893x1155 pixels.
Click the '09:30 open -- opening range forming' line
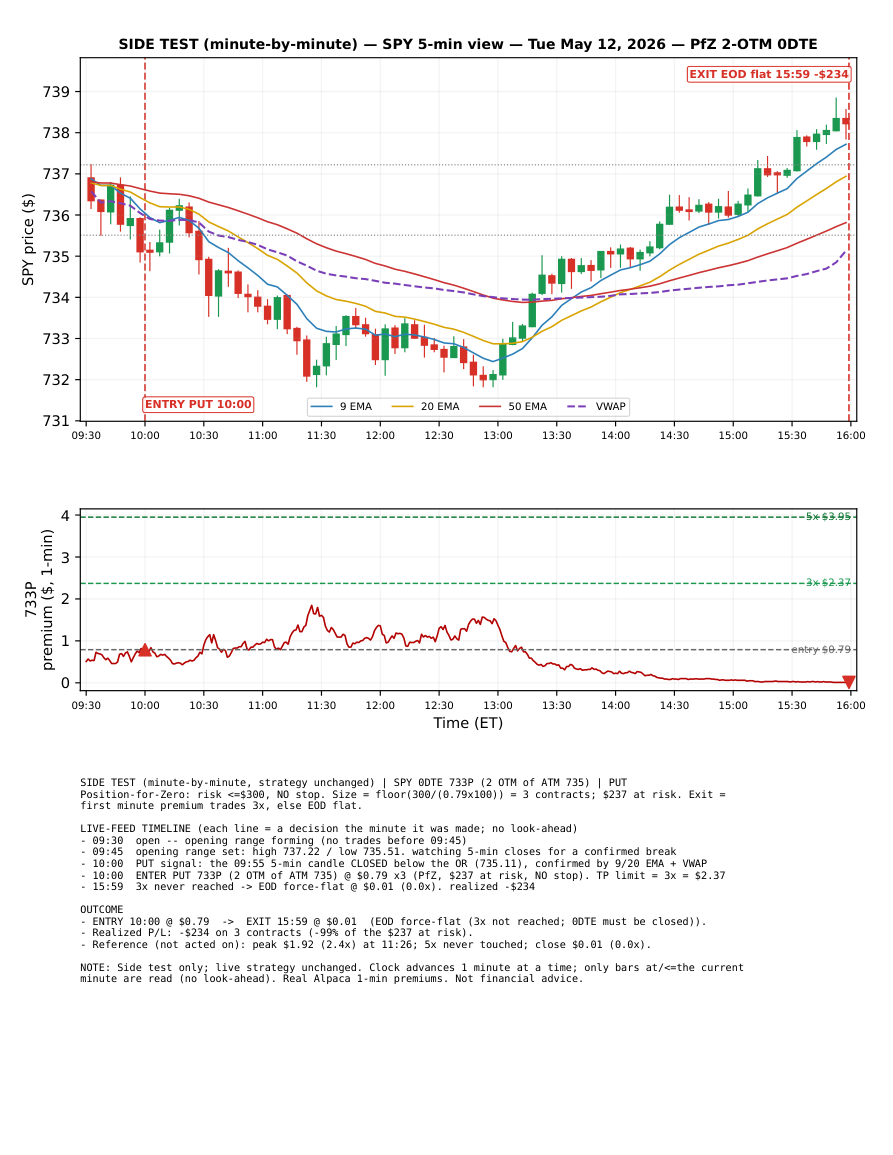pos(273,840)
